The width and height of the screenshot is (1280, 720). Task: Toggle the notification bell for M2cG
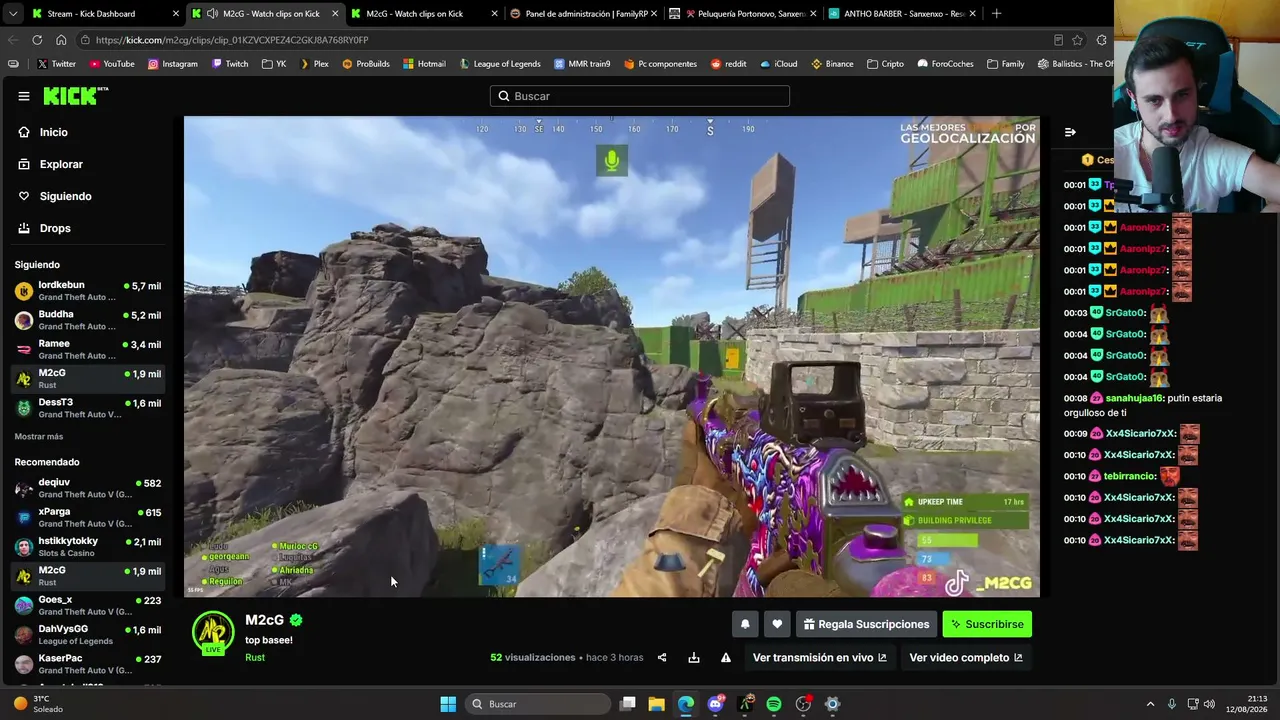(x=745, y=624)
